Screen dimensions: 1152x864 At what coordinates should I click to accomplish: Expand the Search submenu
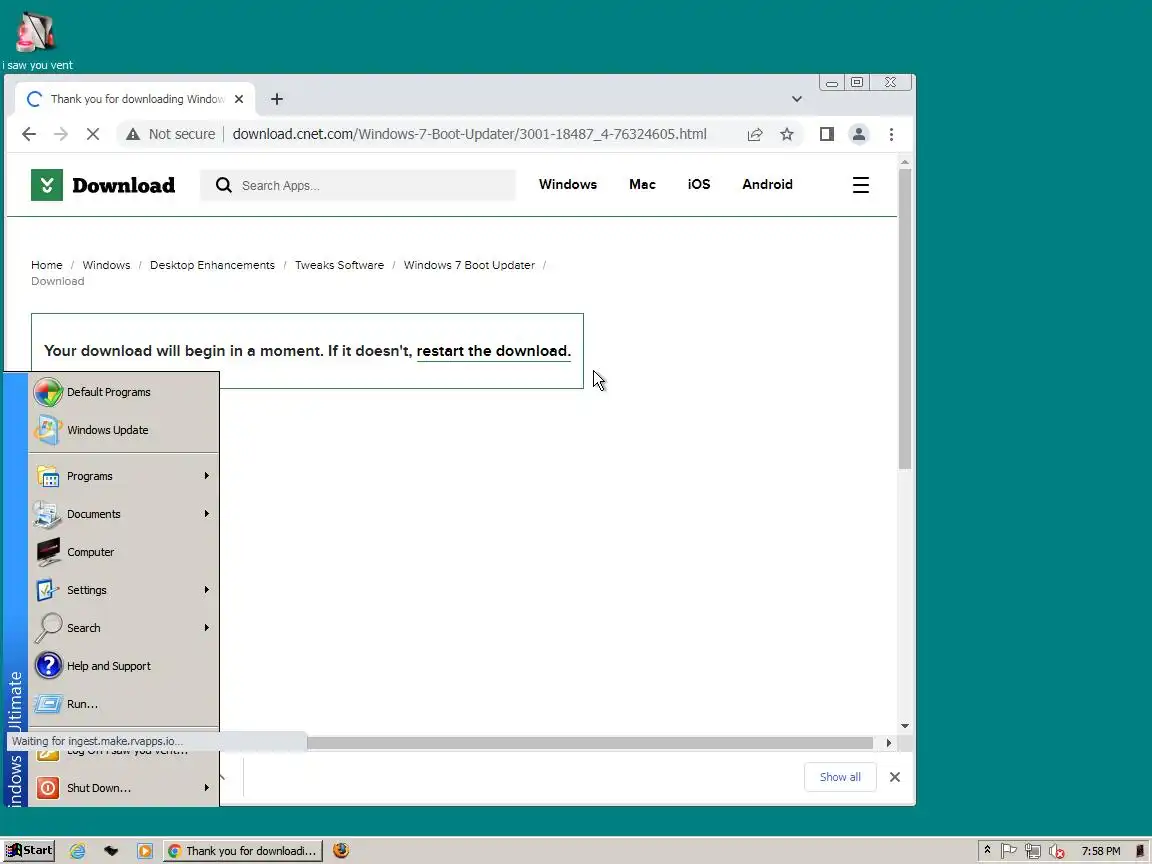123,627
